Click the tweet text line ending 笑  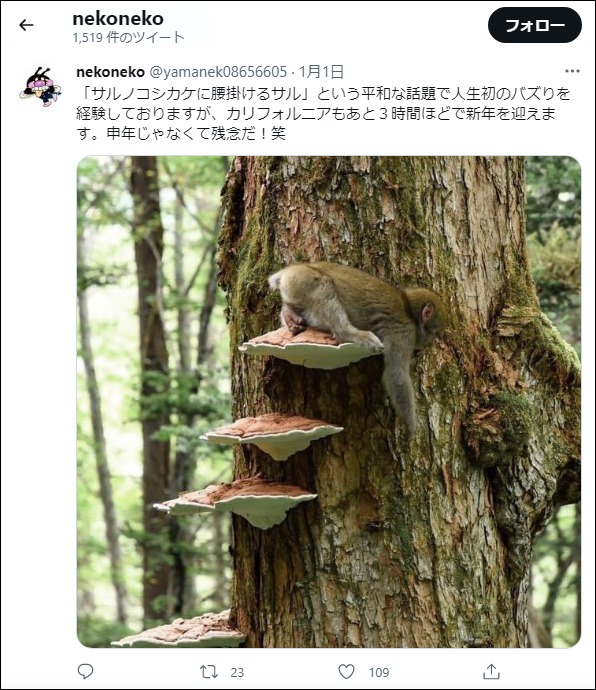(181, 133)
